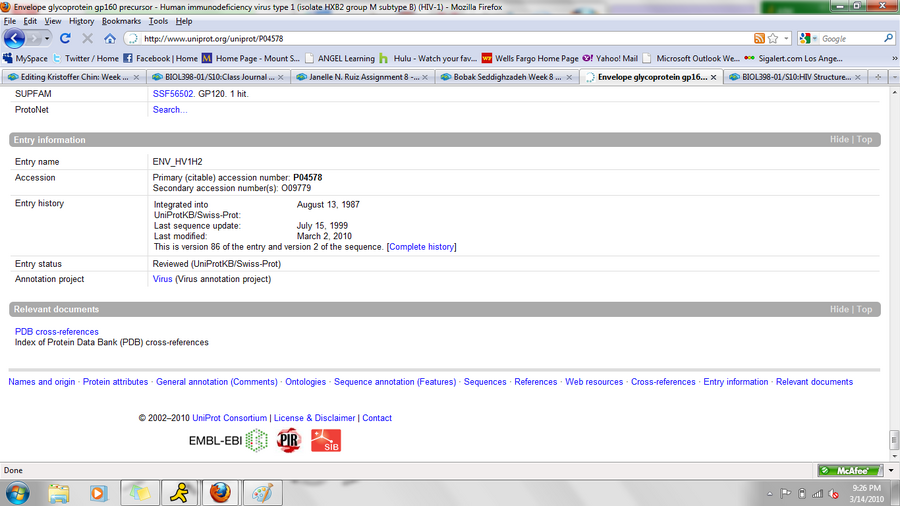The height and width of the screenshot is (506, 900).
Task: Reload the page with the refresh icon
Action: pyautogui.click(x=66, y=39)
